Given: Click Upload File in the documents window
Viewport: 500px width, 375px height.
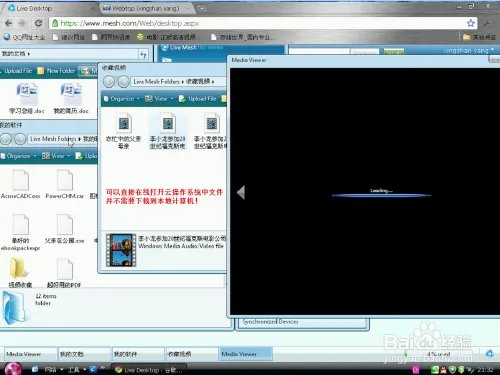Looking at the screenshot, I should click(16, 71).
